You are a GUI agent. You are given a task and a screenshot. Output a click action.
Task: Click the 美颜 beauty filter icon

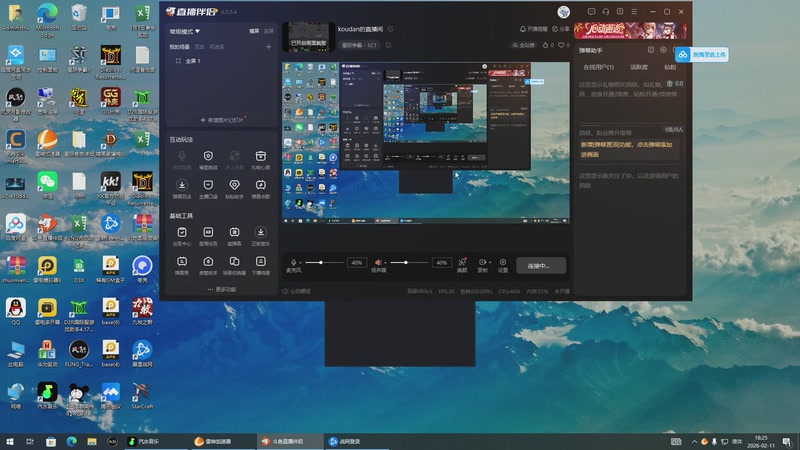click(462, 262)
